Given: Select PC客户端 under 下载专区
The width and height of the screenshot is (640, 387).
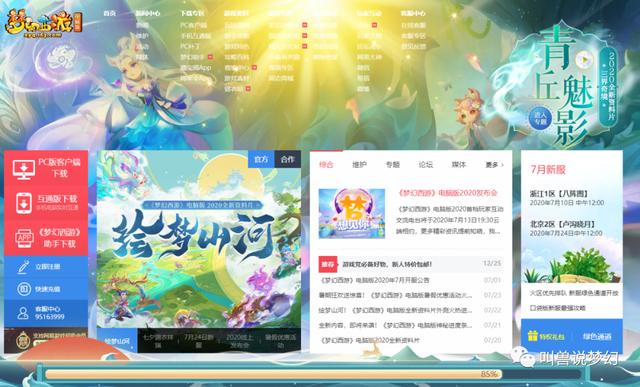Looking at the screenshot, I should 193,25.
